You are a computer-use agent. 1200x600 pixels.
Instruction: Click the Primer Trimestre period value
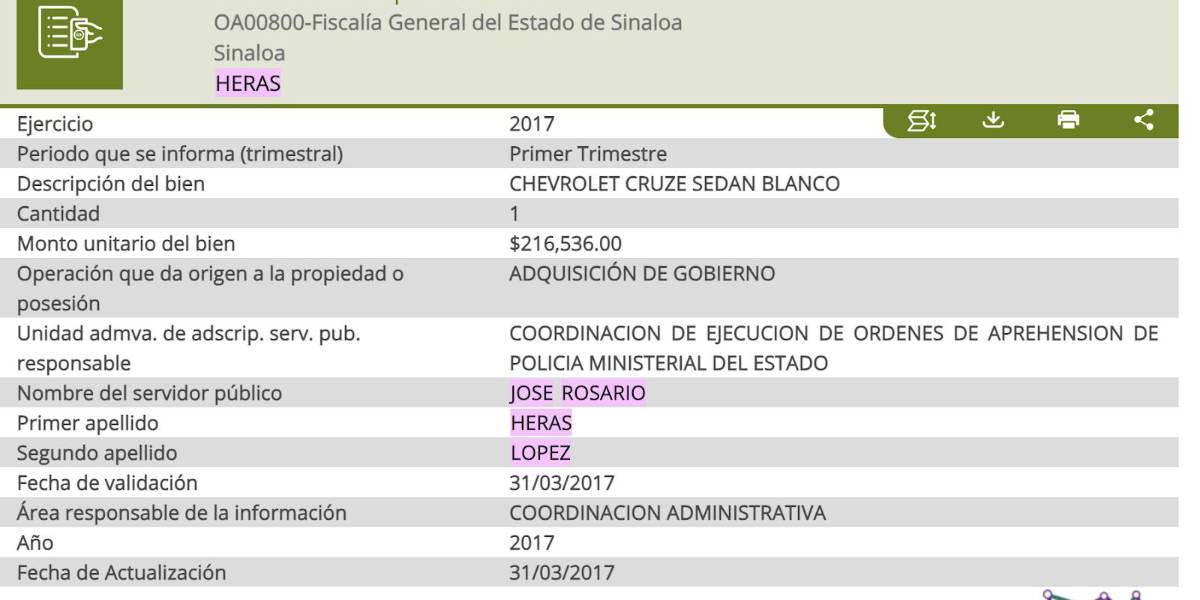click(x=587, y=154)
